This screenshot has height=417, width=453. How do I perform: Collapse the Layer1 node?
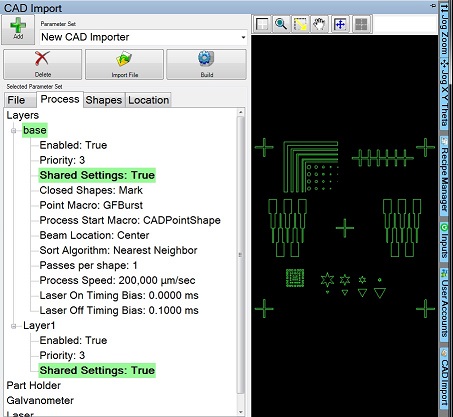[14, 326]
